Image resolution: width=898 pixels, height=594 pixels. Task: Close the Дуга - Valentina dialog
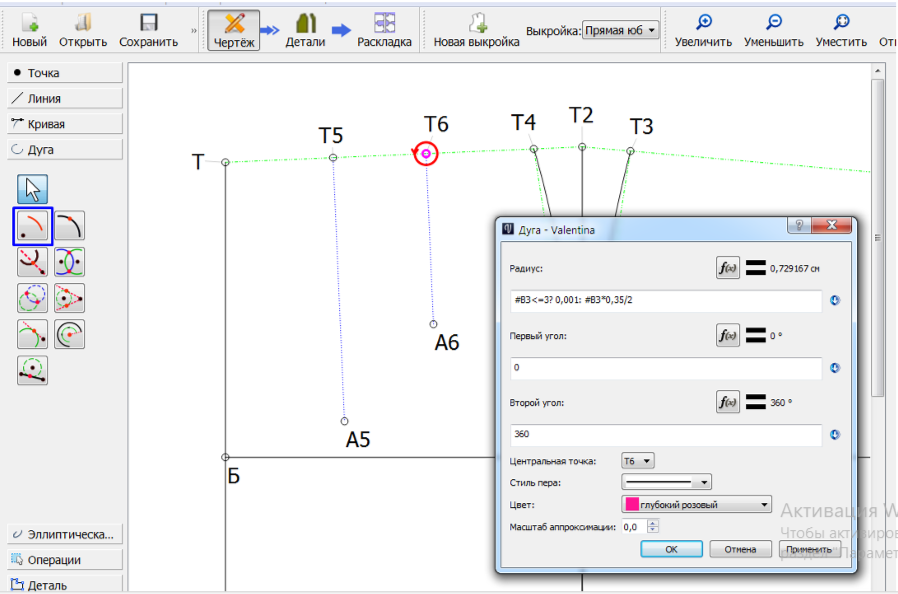832,225
